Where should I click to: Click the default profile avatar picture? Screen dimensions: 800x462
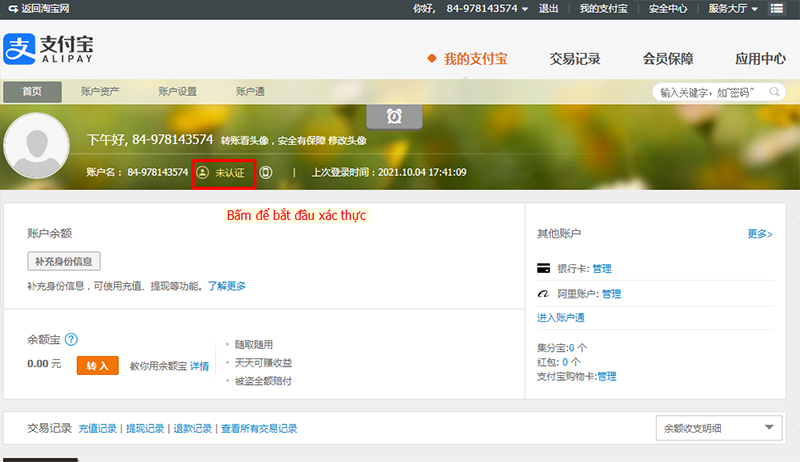coord(36,145)
